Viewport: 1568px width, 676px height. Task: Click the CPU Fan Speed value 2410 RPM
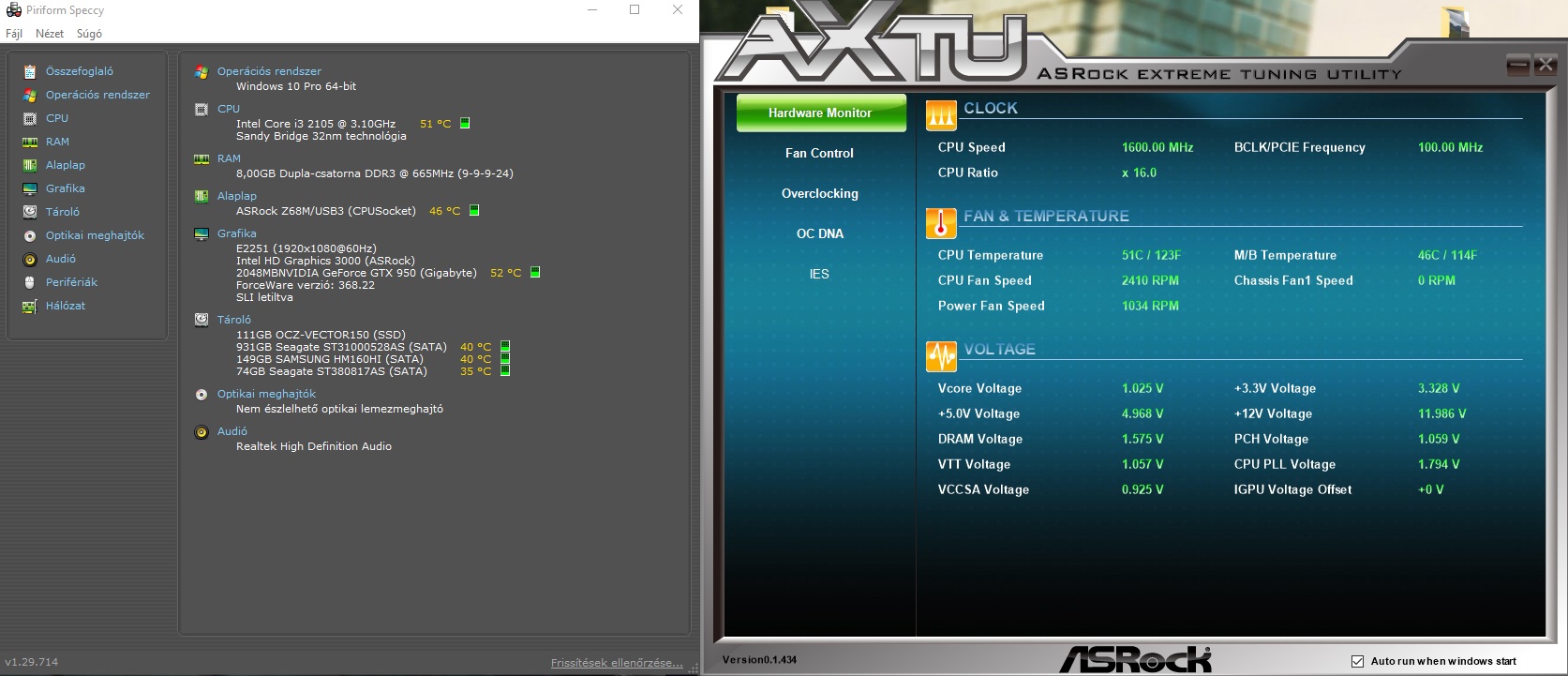coord(1150,280)
